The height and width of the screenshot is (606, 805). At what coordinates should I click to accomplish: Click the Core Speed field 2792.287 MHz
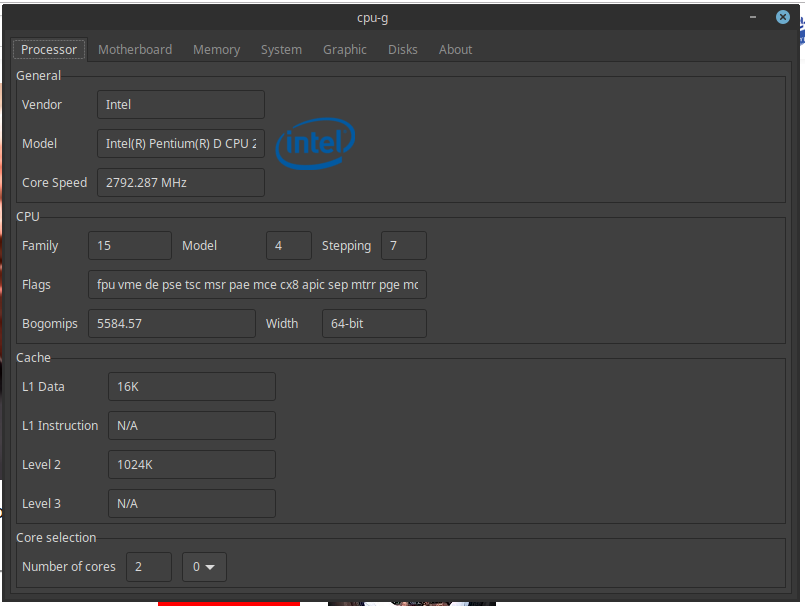click(x=181, y=183)
